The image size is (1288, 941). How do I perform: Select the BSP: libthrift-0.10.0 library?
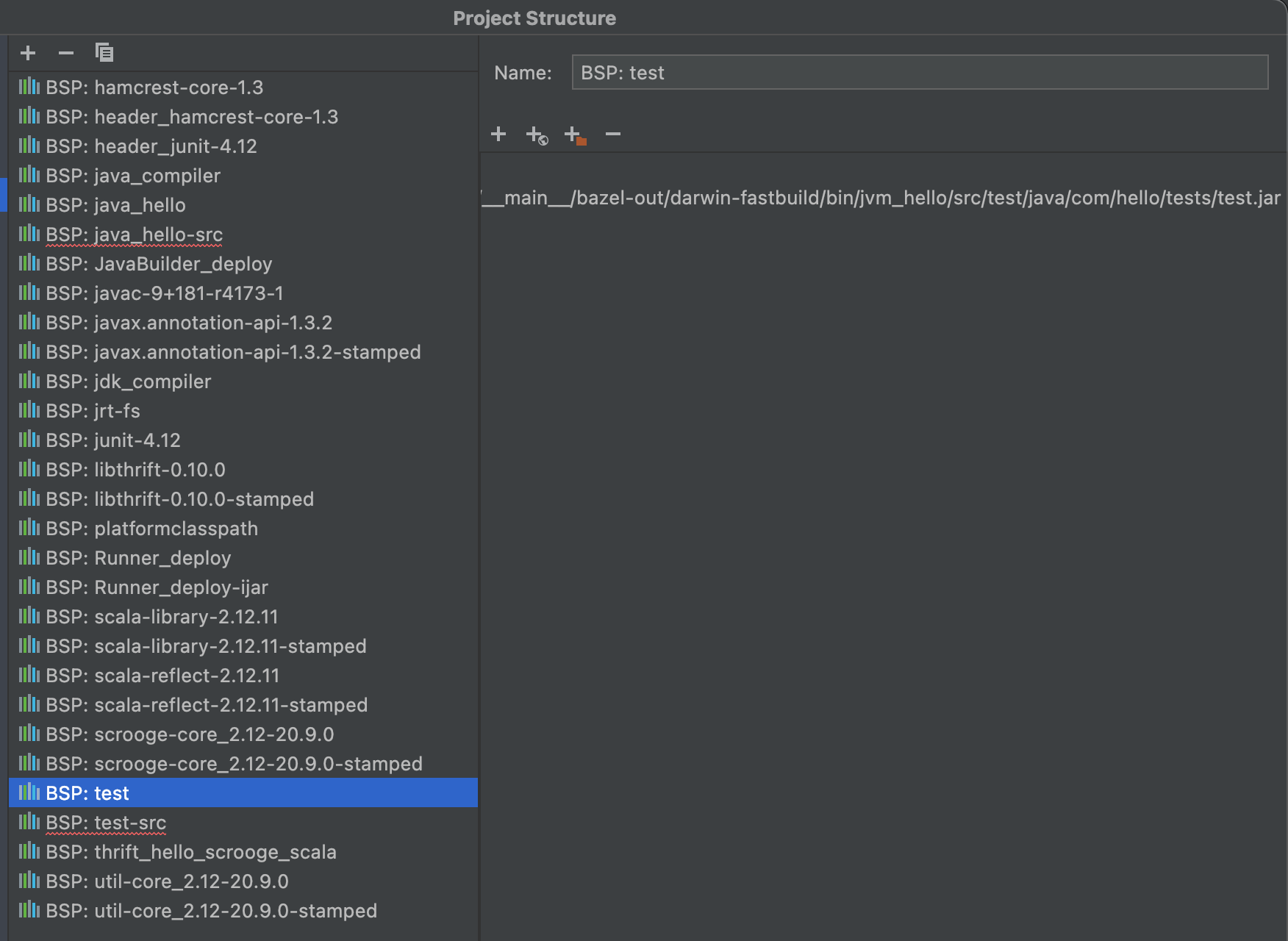point(135,469)
